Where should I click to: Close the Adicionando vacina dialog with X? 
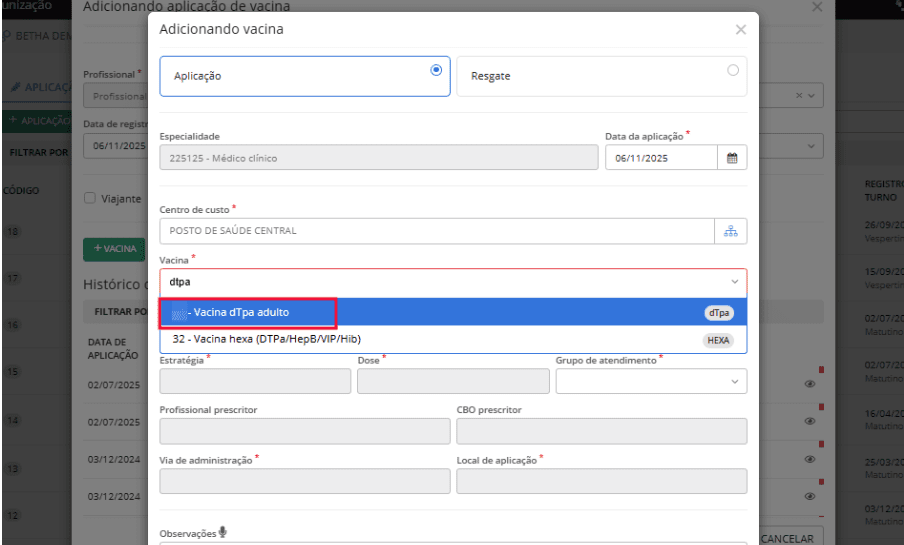pos(740,30)
